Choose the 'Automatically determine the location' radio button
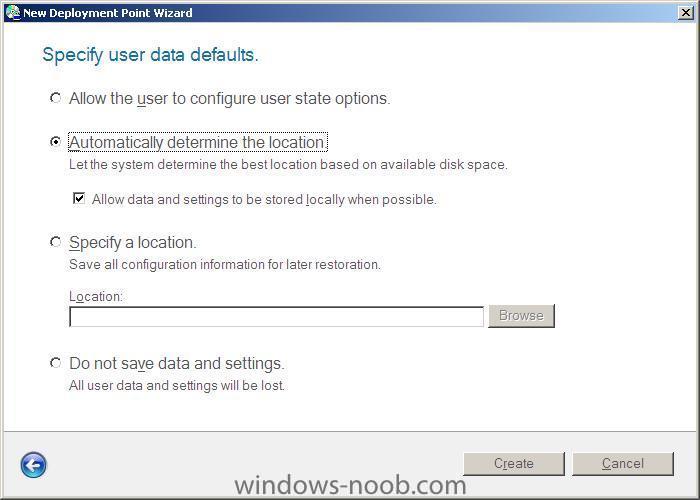Screen dimensions: 700x500 click(55, 142)
